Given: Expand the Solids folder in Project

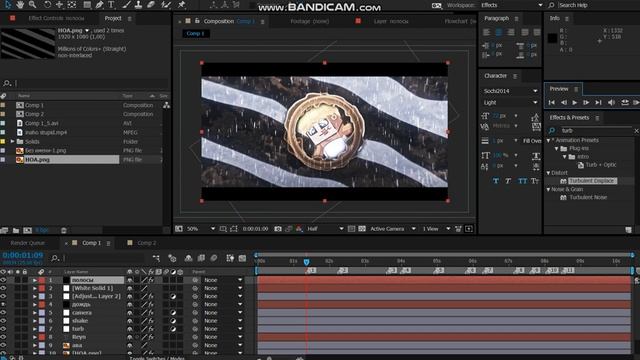Looking at the screenshot, I should pyautogui.click(x=12, y=141).
